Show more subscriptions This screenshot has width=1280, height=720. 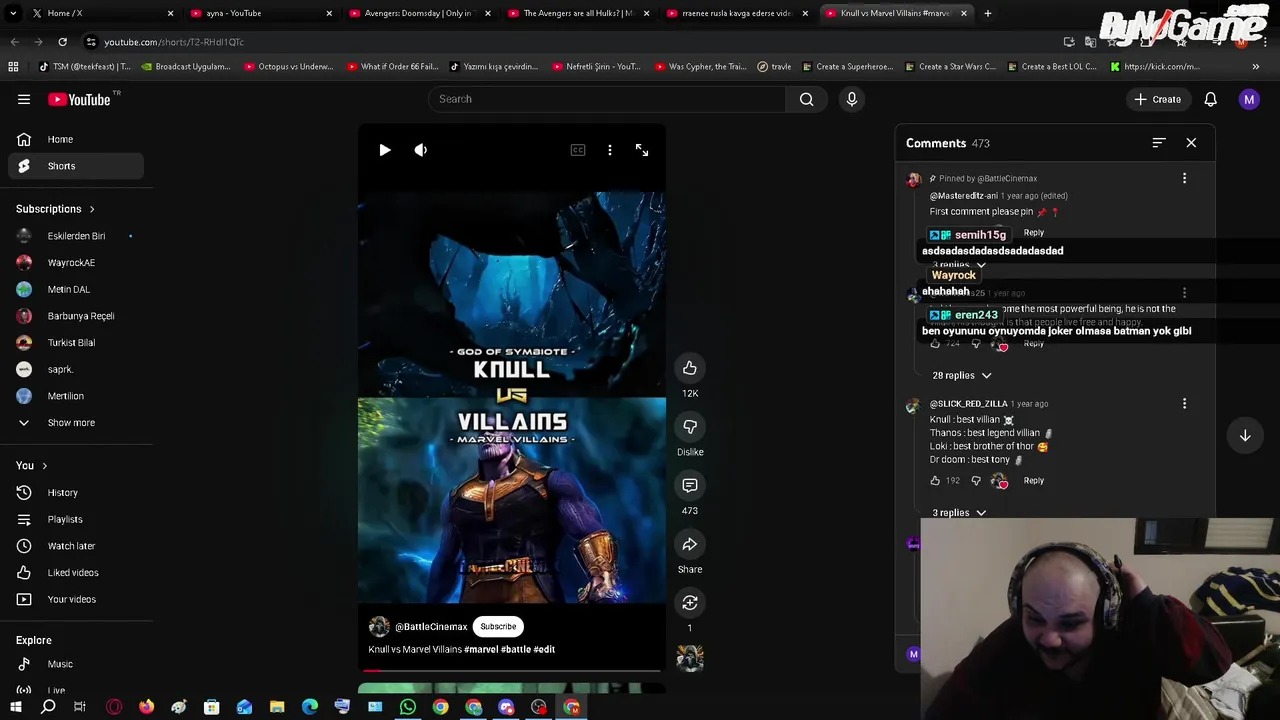pos(76,423)
